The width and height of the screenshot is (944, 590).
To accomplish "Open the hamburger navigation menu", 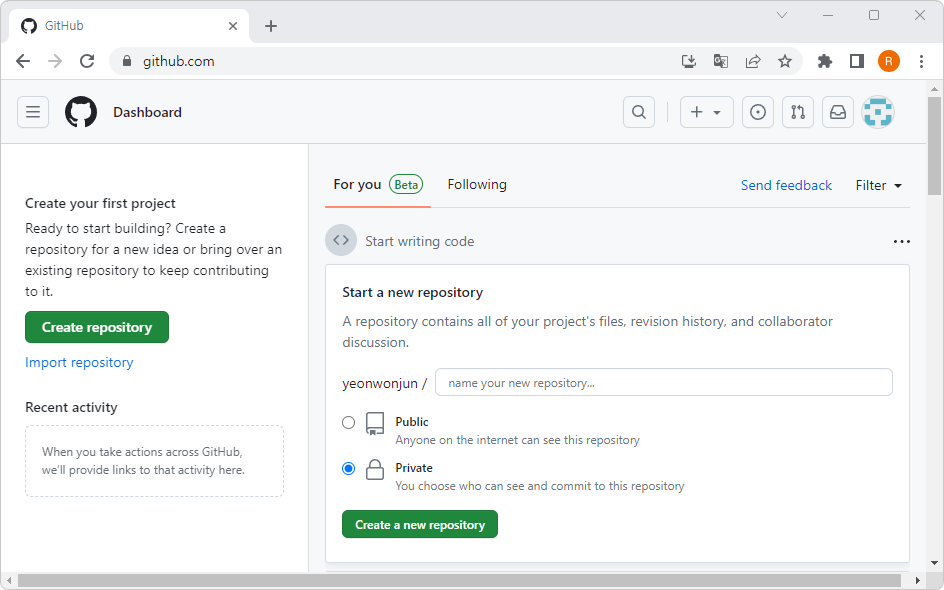I will [x=33, y=112].
